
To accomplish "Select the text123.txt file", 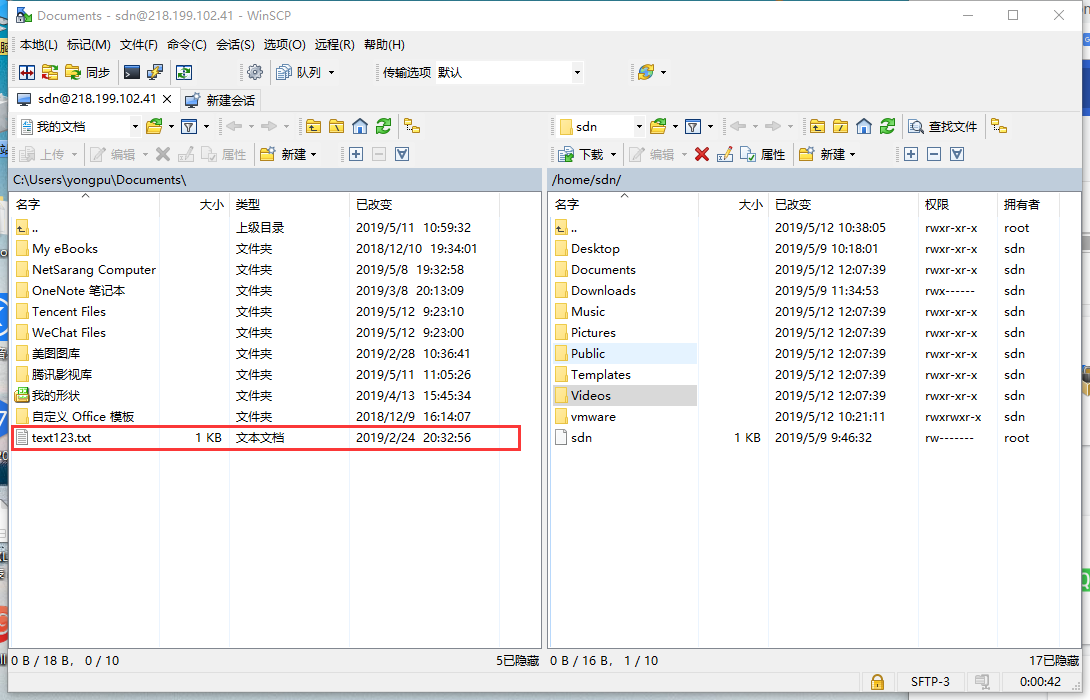I will point(60,437).
